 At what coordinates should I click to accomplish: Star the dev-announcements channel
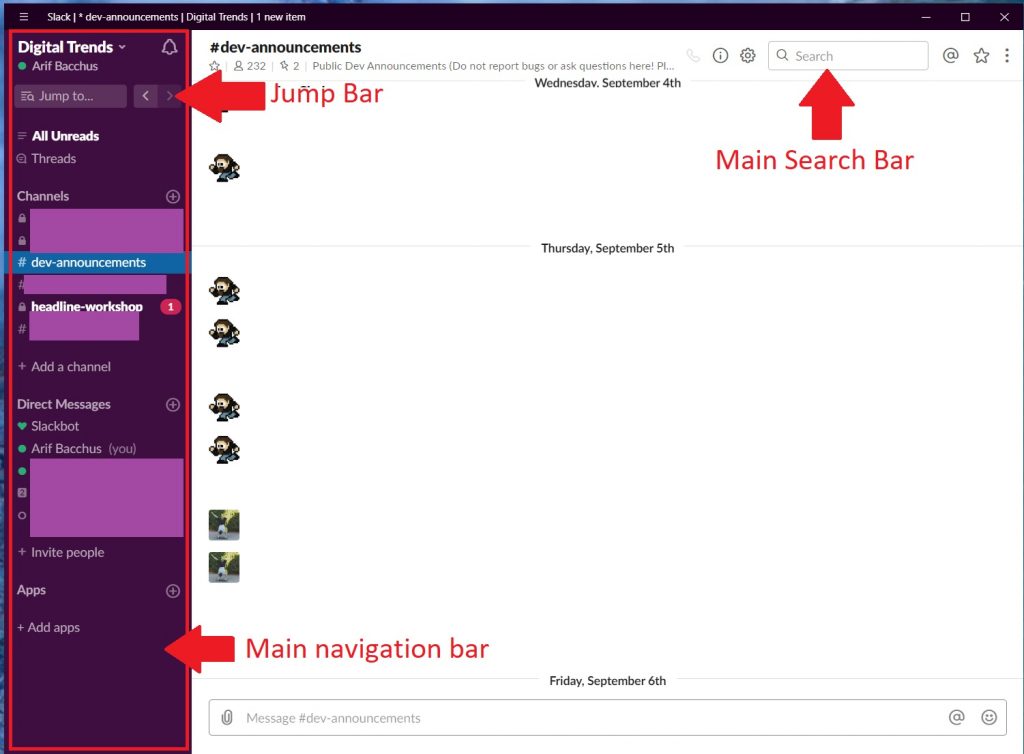[214, 66]
